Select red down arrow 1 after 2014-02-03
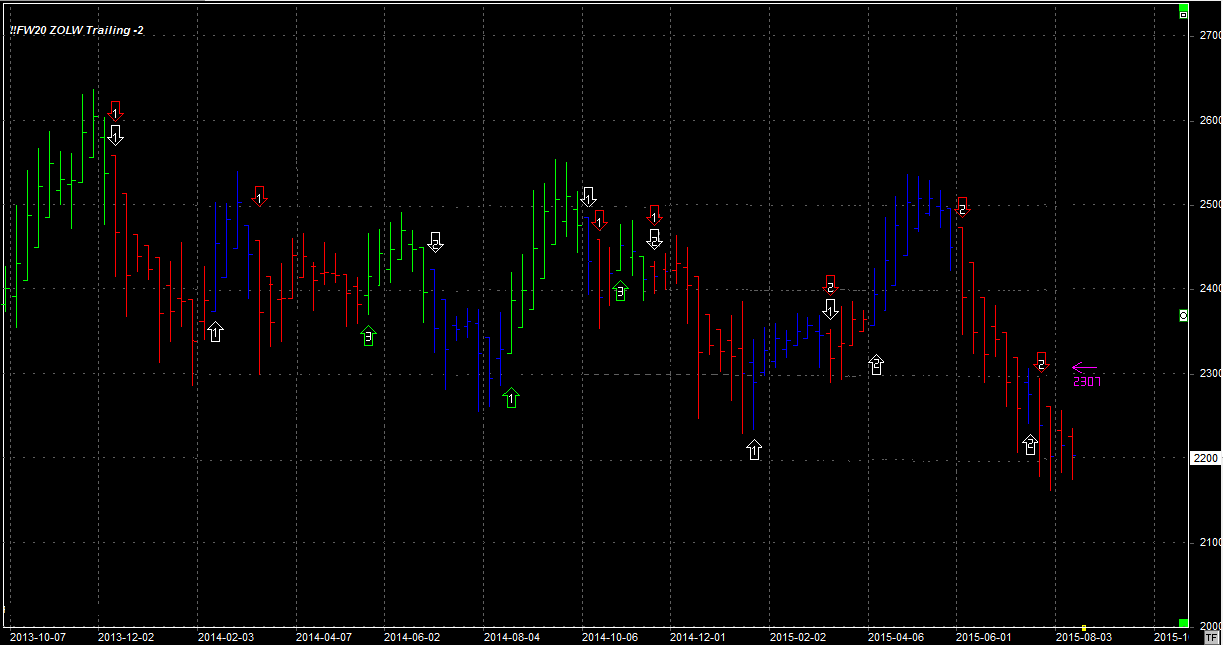 coord(259,196)
